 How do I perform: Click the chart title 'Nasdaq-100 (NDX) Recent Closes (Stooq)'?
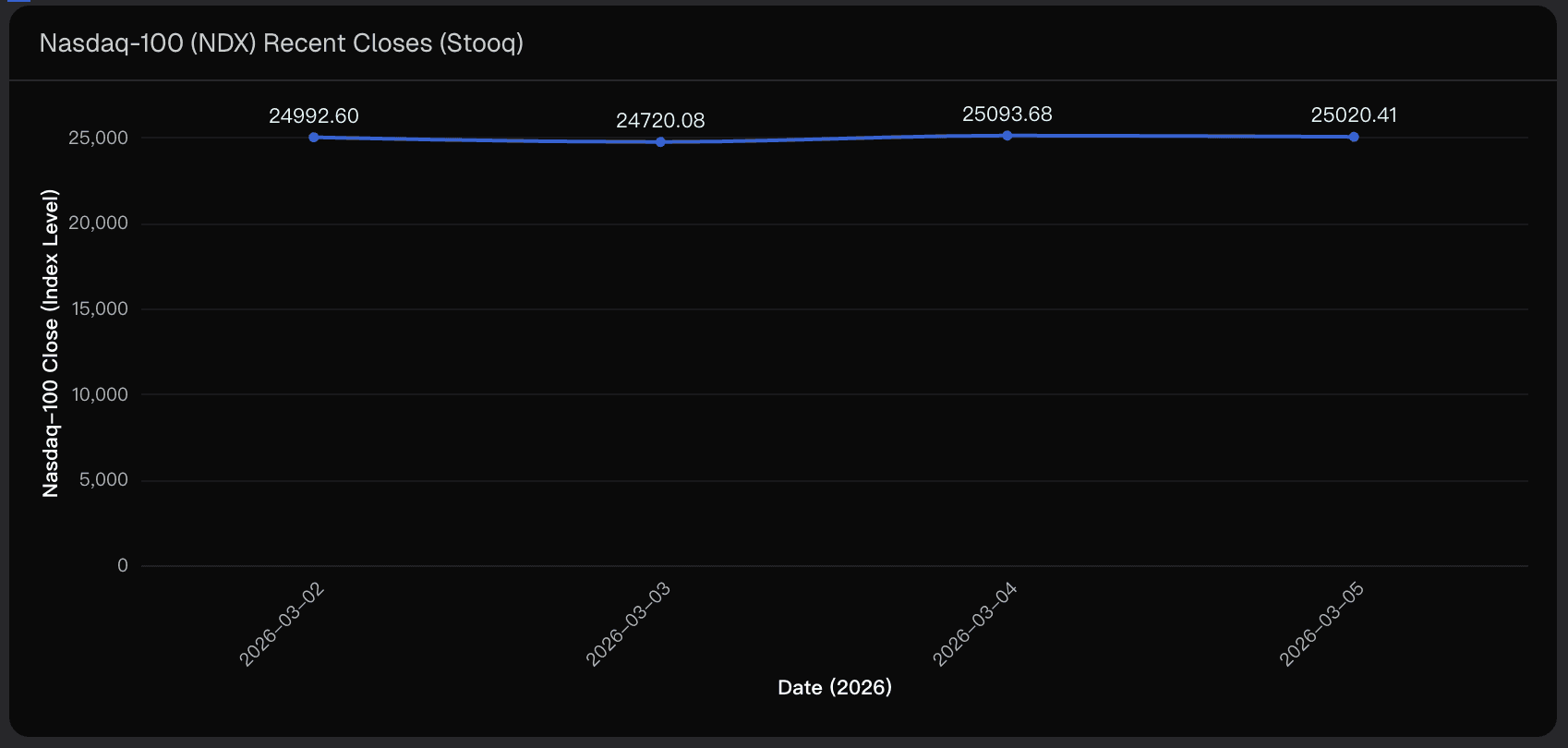(282, 43)
